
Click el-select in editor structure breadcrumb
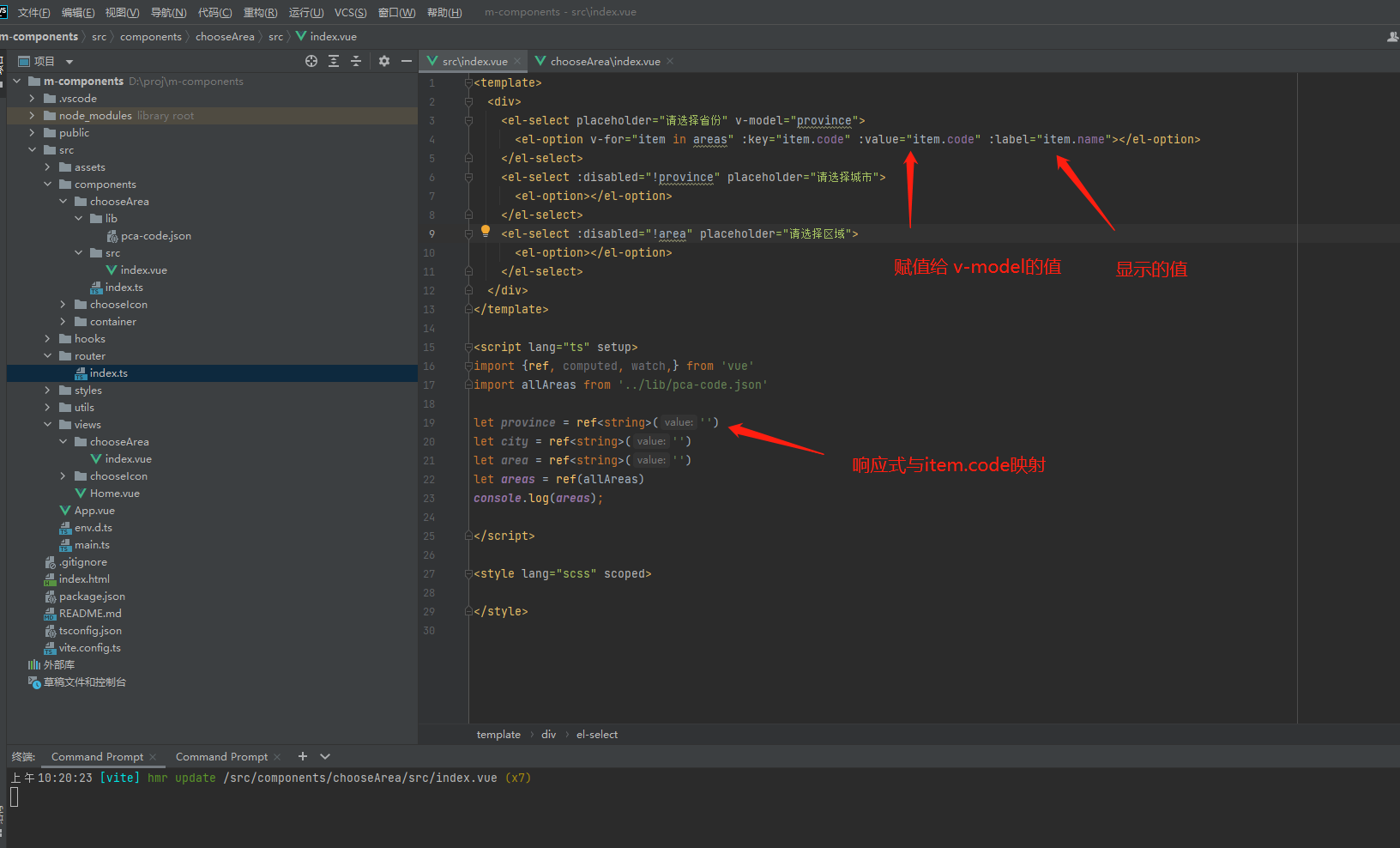tap(596, 735)
